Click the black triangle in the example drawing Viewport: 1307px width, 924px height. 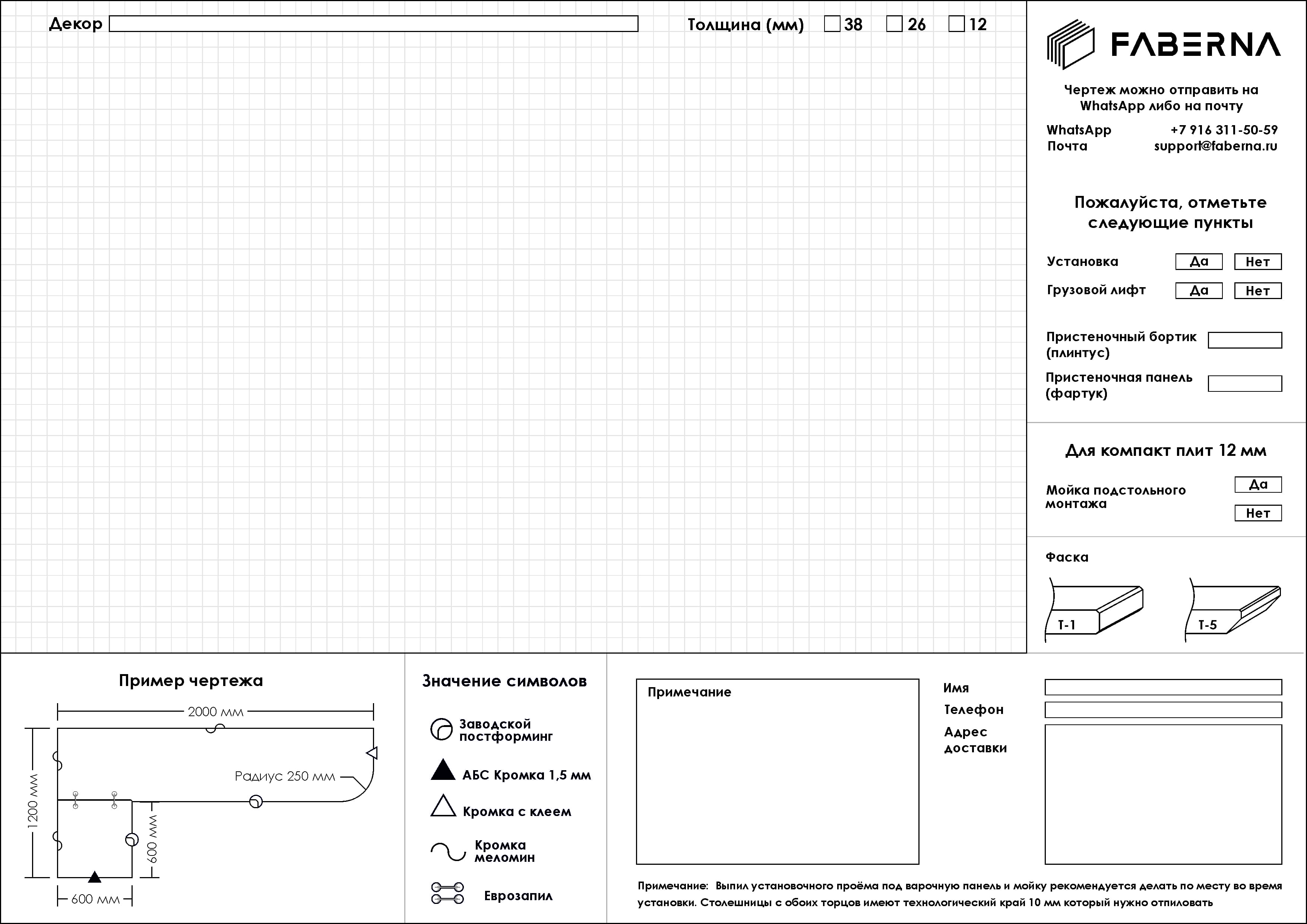95,877
